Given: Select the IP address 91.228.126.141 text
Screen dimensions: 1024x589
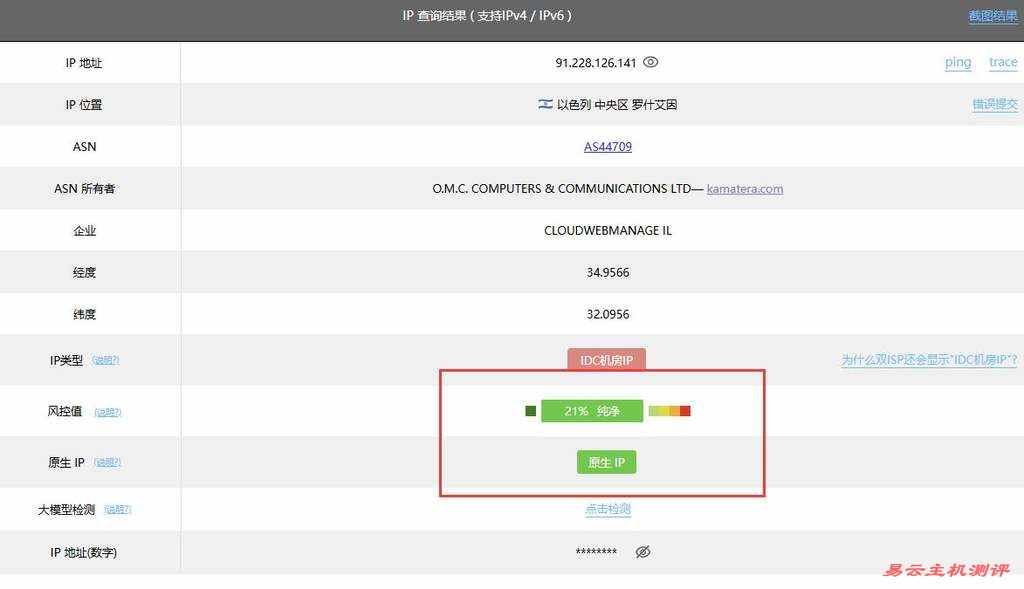Looking at the screenshot, I should pos(596,63).
